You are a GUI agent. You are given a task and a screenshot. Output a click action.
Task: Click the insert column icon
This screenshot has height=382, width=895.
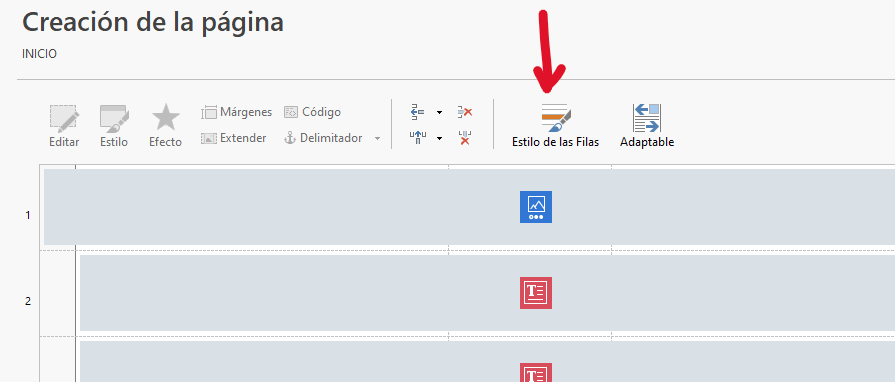click(x=418, y=138)
